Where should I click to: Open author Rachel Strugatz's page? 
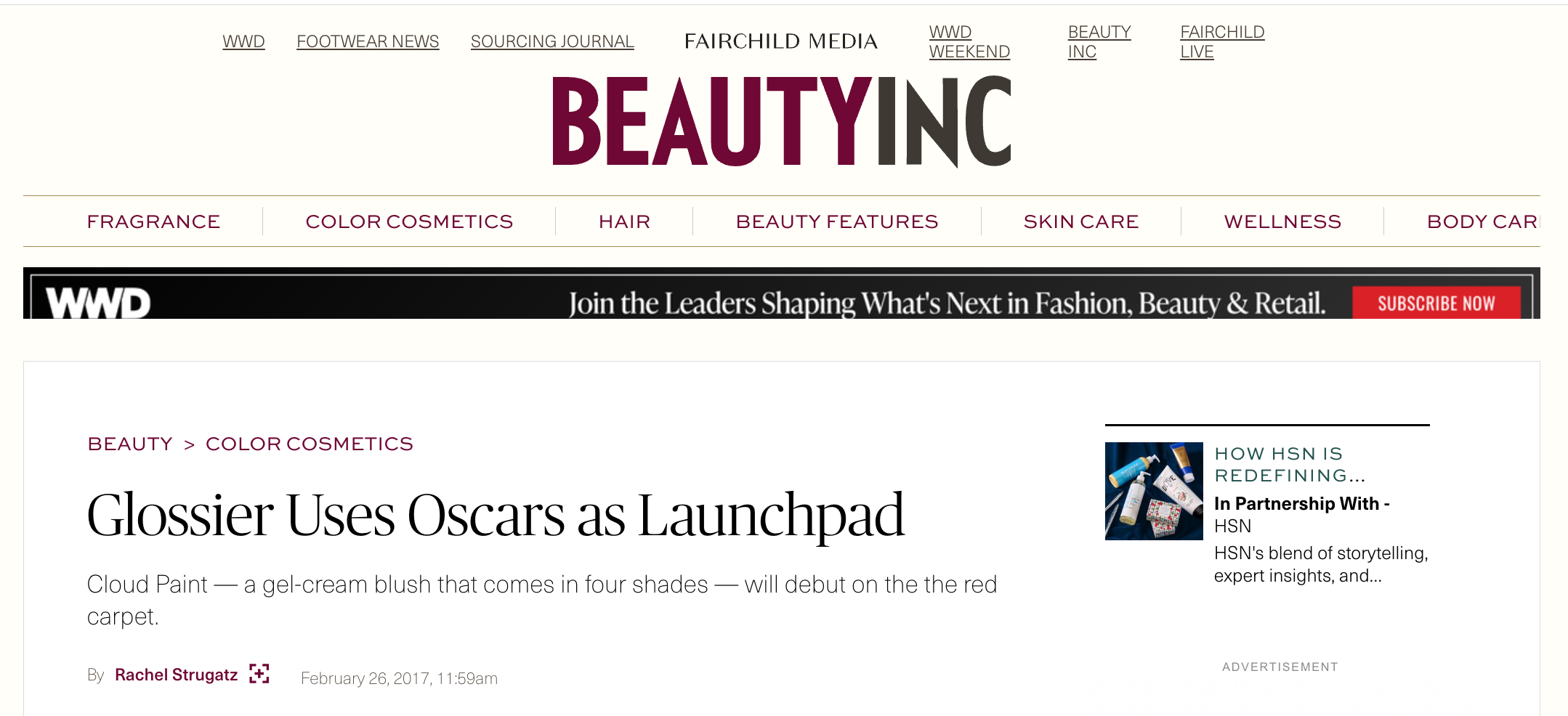coord(176,675)
